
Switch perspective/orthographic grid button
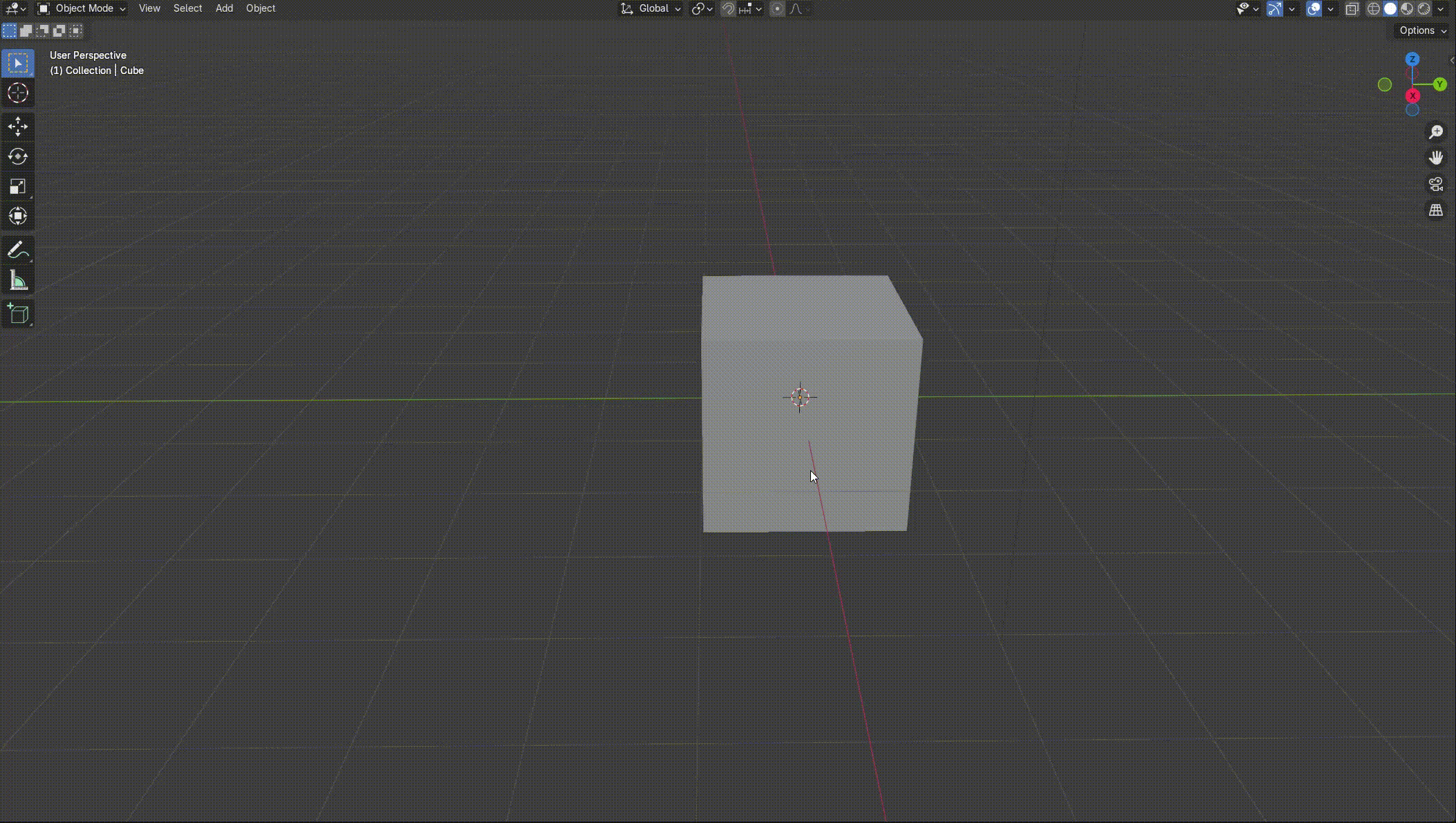1436,210
